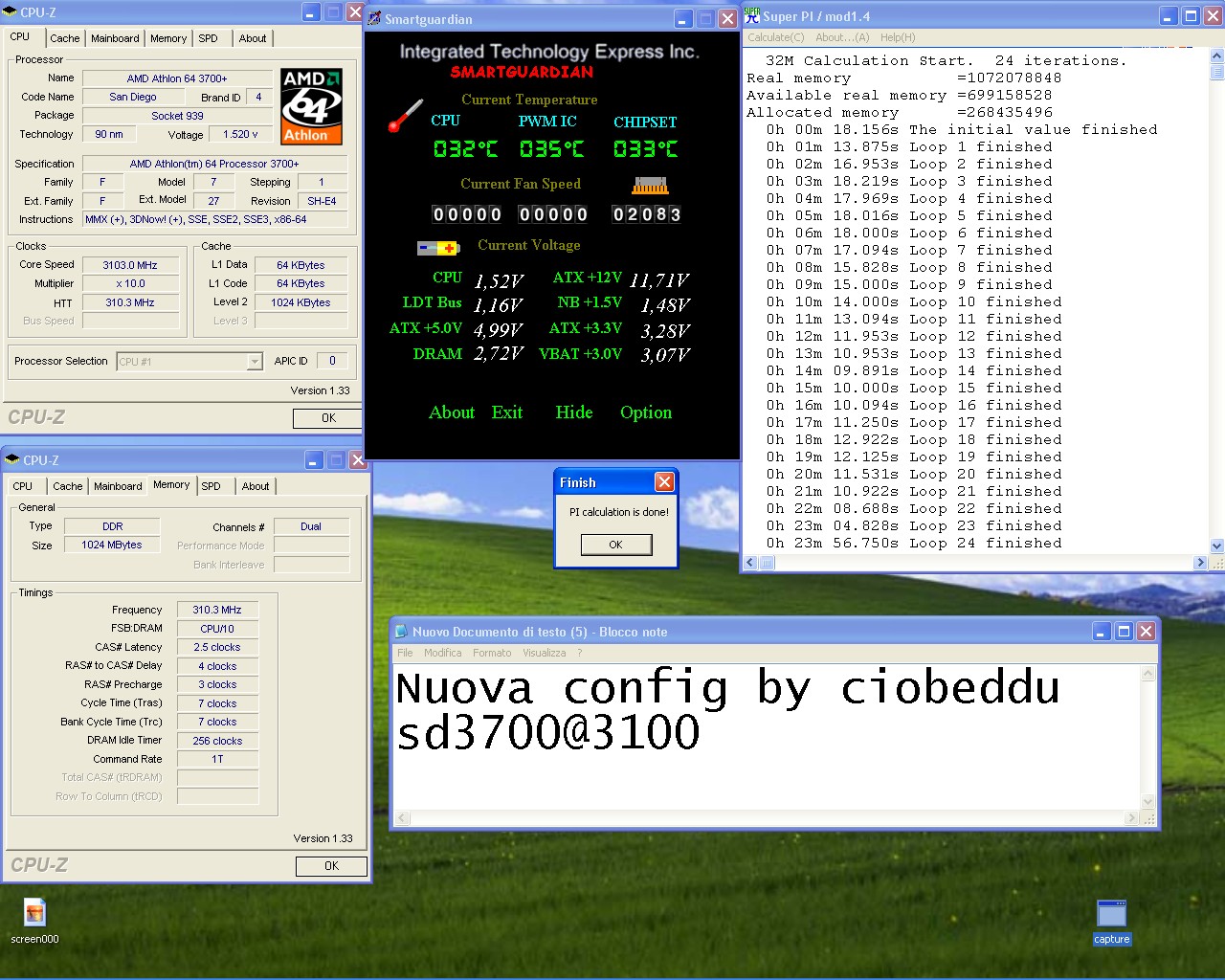Click Super PI vertical scrollbar down arrow
The height and width of the screenshot is (980, 1225).
pyautogui.click(x=1216, y=546)
